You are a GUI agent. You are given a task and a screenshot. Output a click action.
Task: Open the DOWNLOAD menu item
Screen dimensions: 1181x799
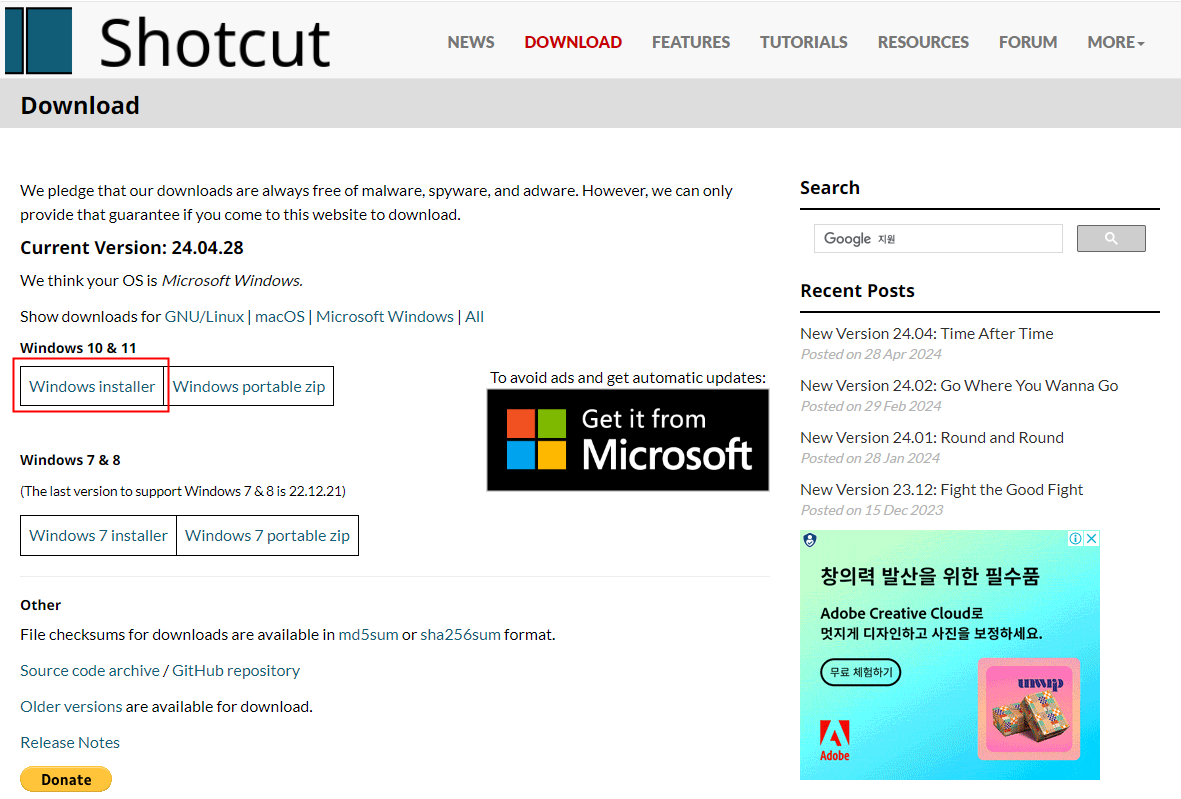click(573, 42)
